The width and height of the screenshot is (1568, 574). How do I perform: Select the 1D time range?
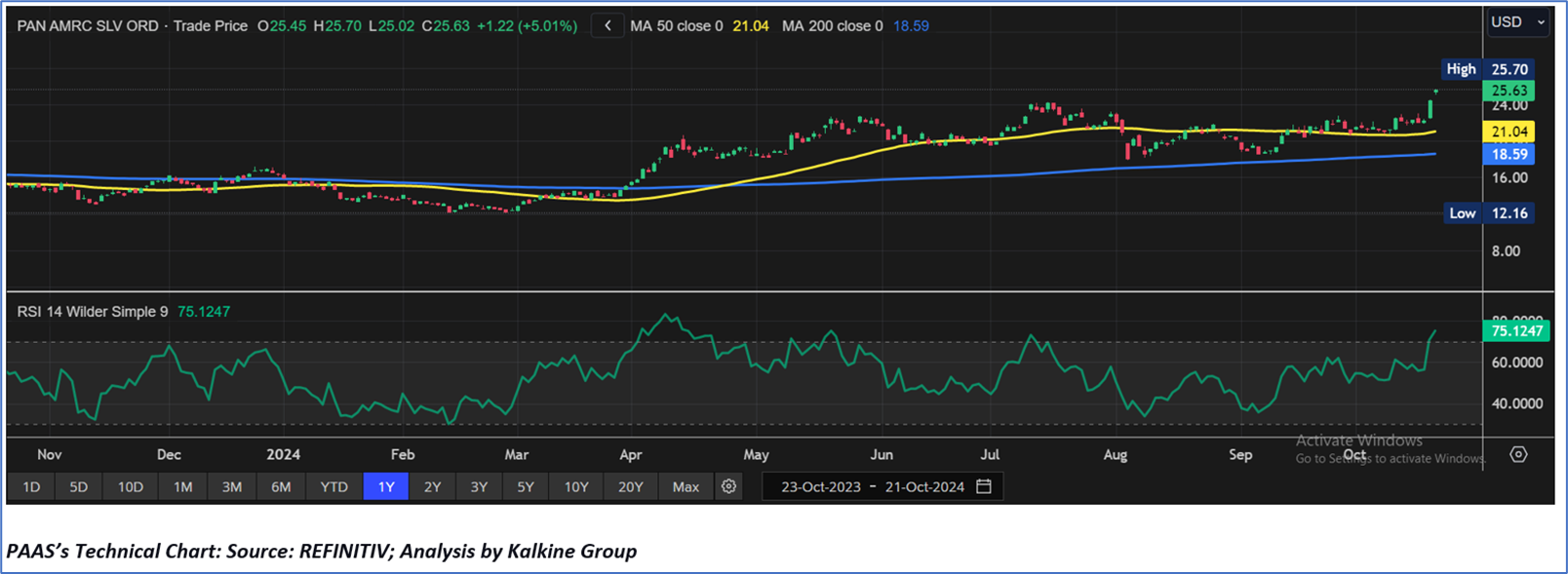tap(31, 486)
